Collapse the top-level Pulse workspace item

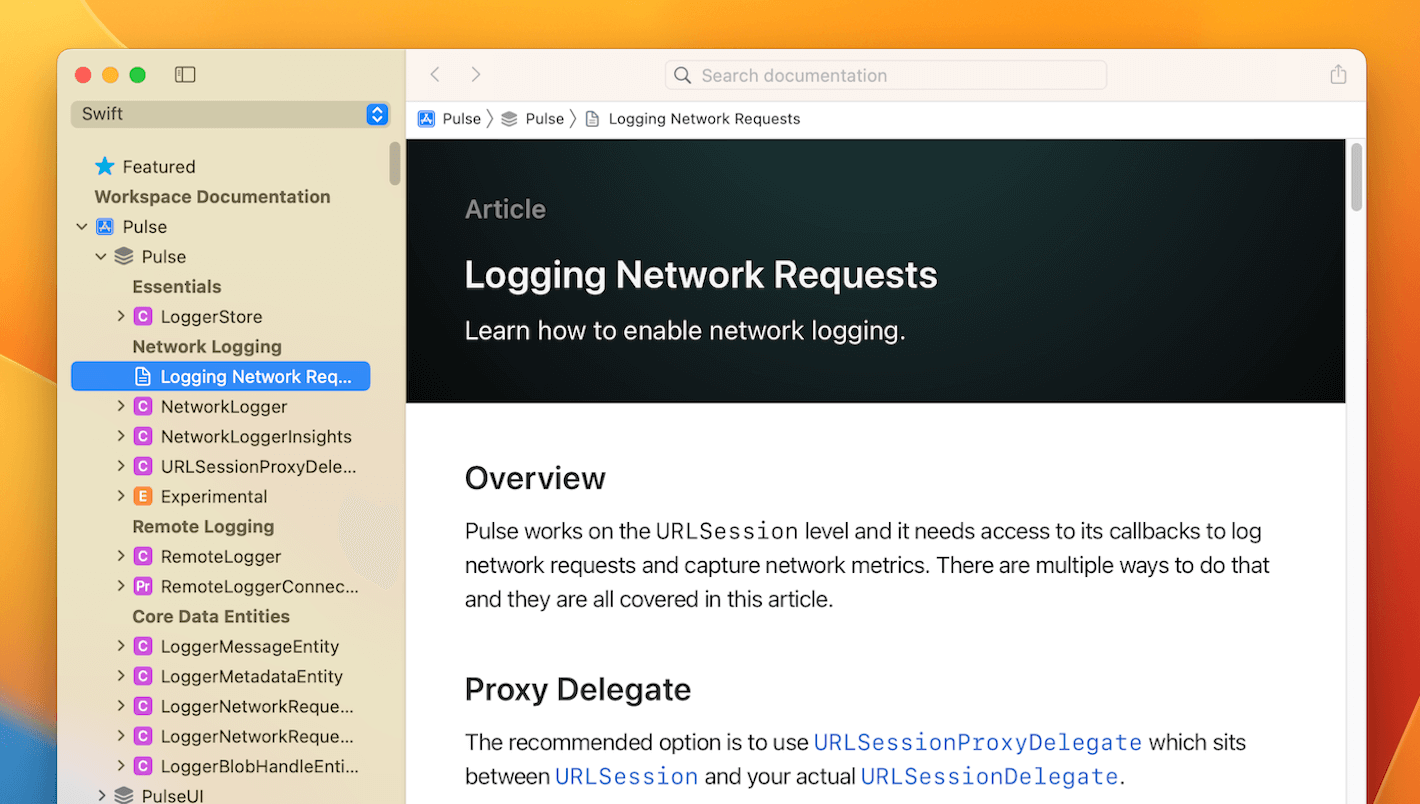coord(82,227)
